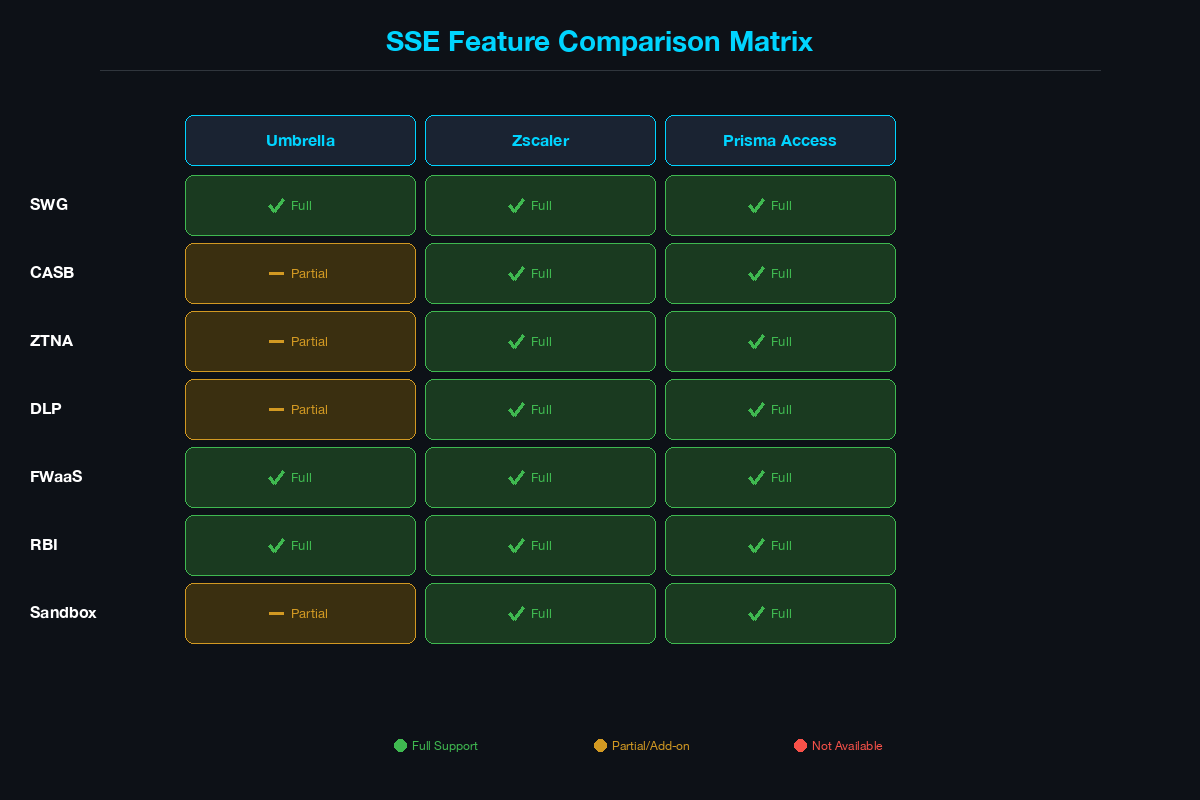Click the Full text in Prisma Access ZTNA cell

point(781,341)
